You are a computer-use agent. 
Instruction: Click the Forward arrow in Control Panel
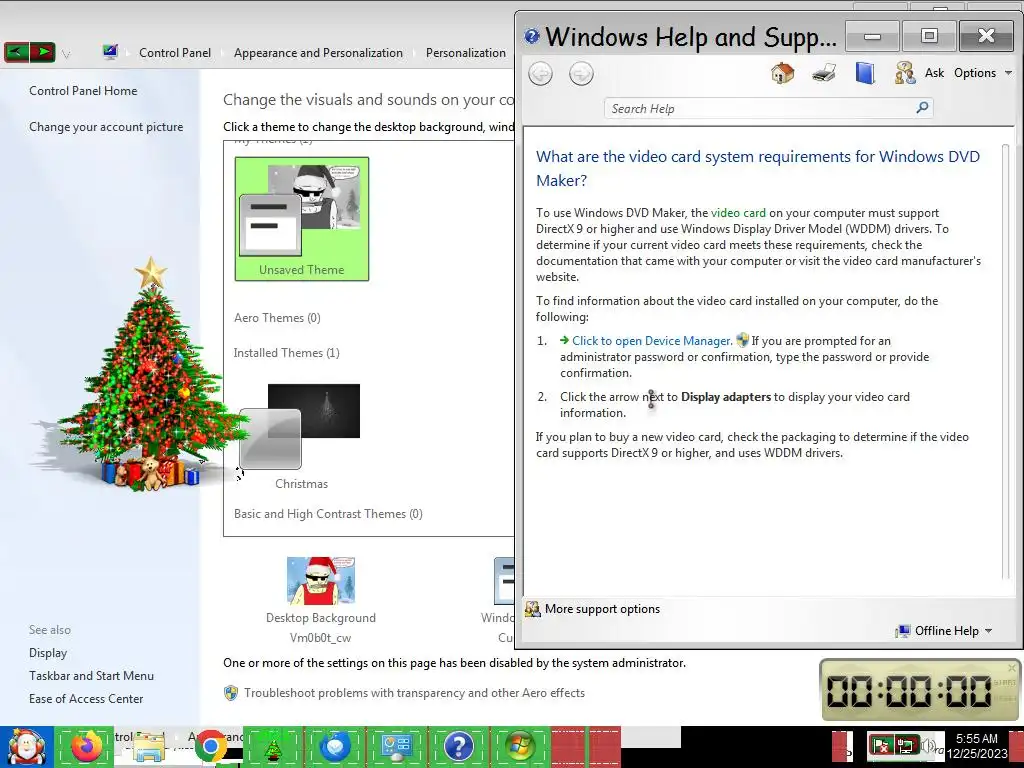(42, 52)
